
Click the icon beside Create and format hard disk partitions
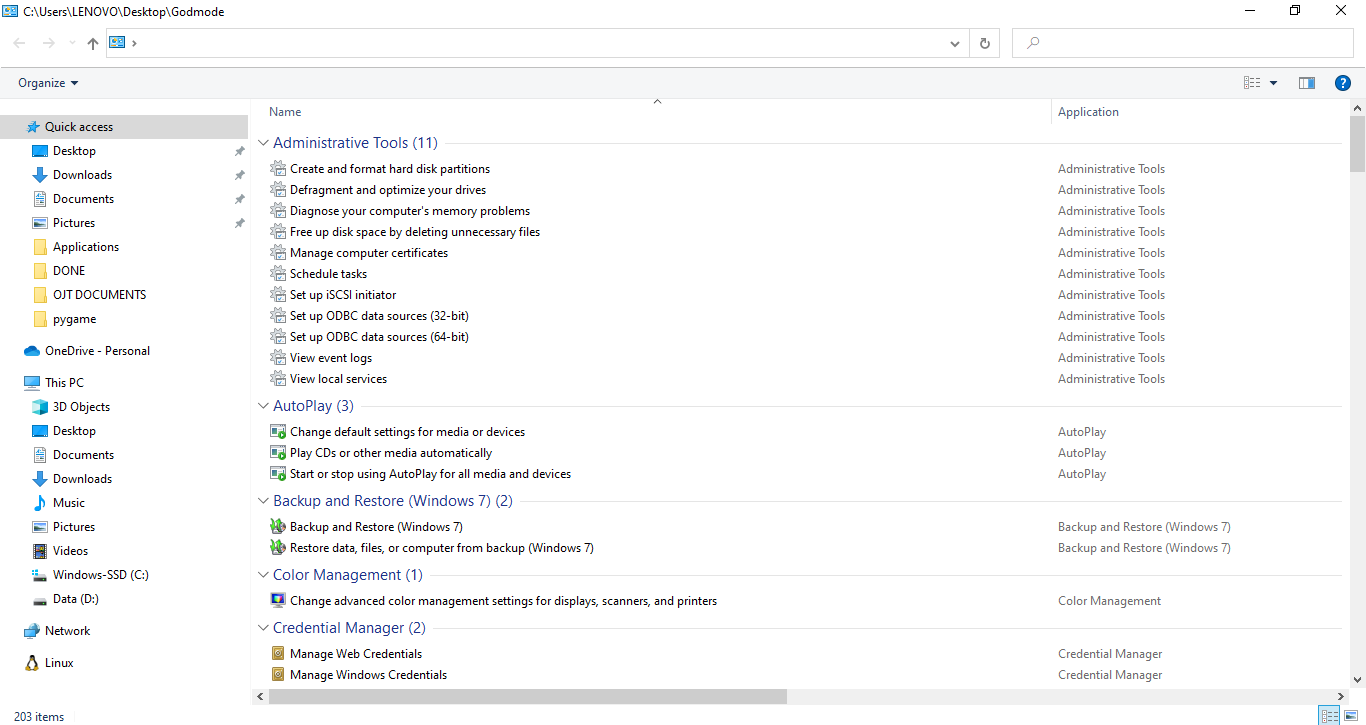[278, 169]
